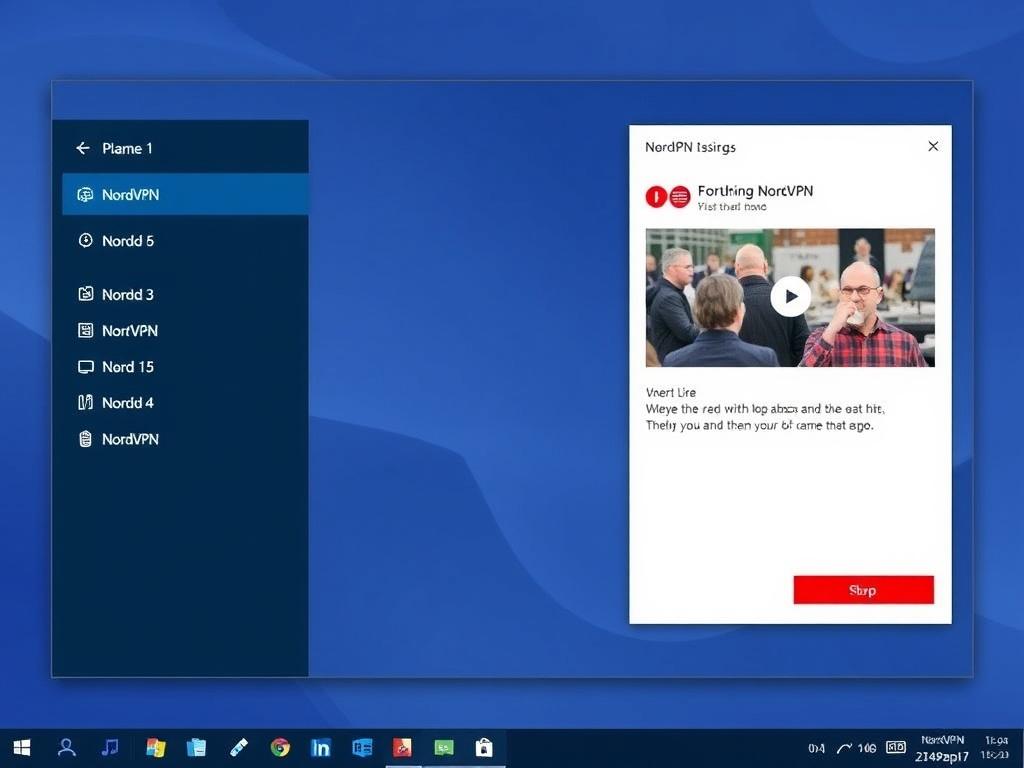Open the store bag icon in taskbar
The image size is (1024, 768).
coord(484,748)
